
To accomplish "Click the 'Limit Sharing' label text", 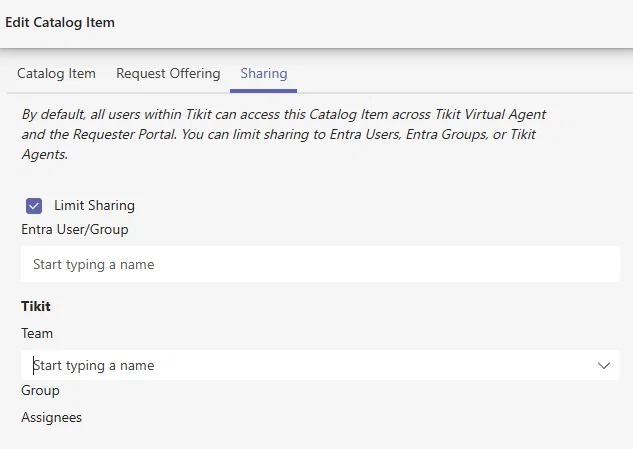I will (x=94, y=206).
